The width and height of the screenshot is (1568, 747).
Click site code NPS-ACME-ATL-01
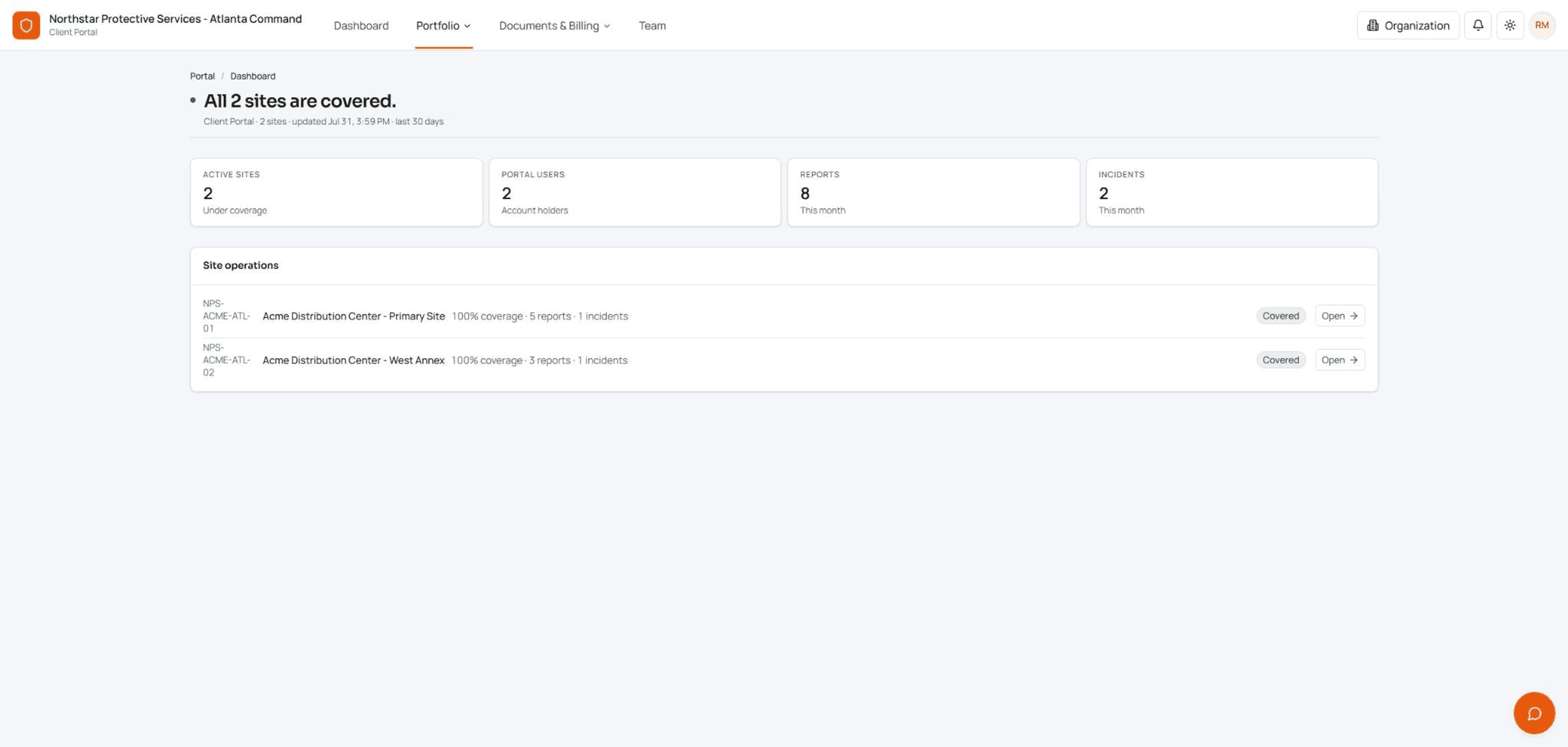[226, 316]
